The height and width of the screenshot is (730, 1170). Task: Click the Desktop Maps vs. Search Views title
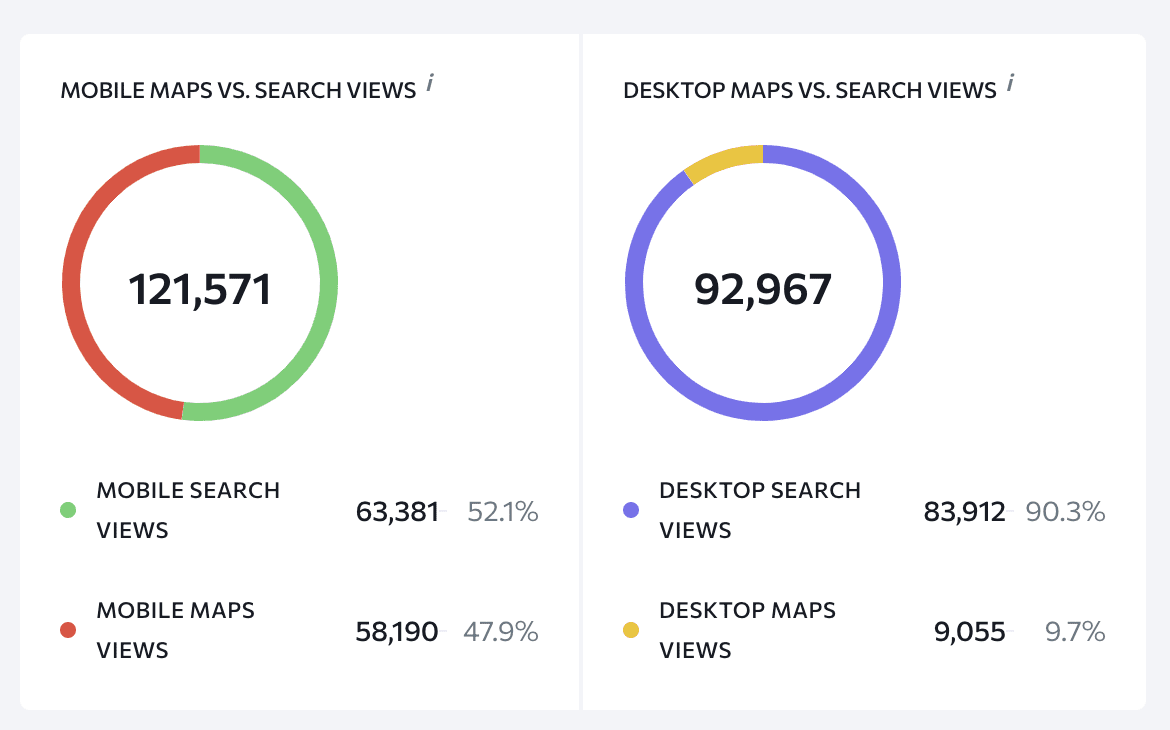pos(810,90)
